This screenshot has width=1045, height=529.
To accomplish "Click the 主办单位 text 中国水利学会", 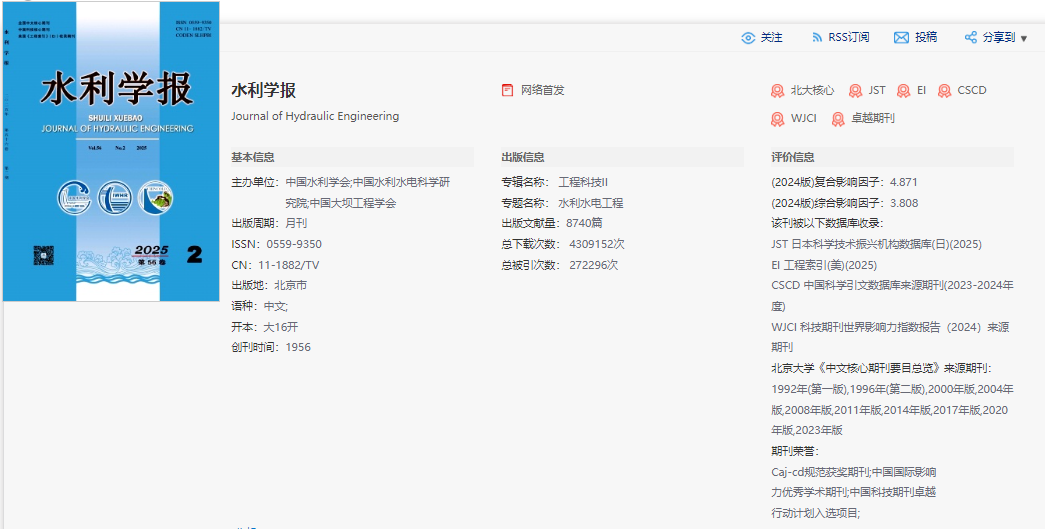I will click(318, 182).
